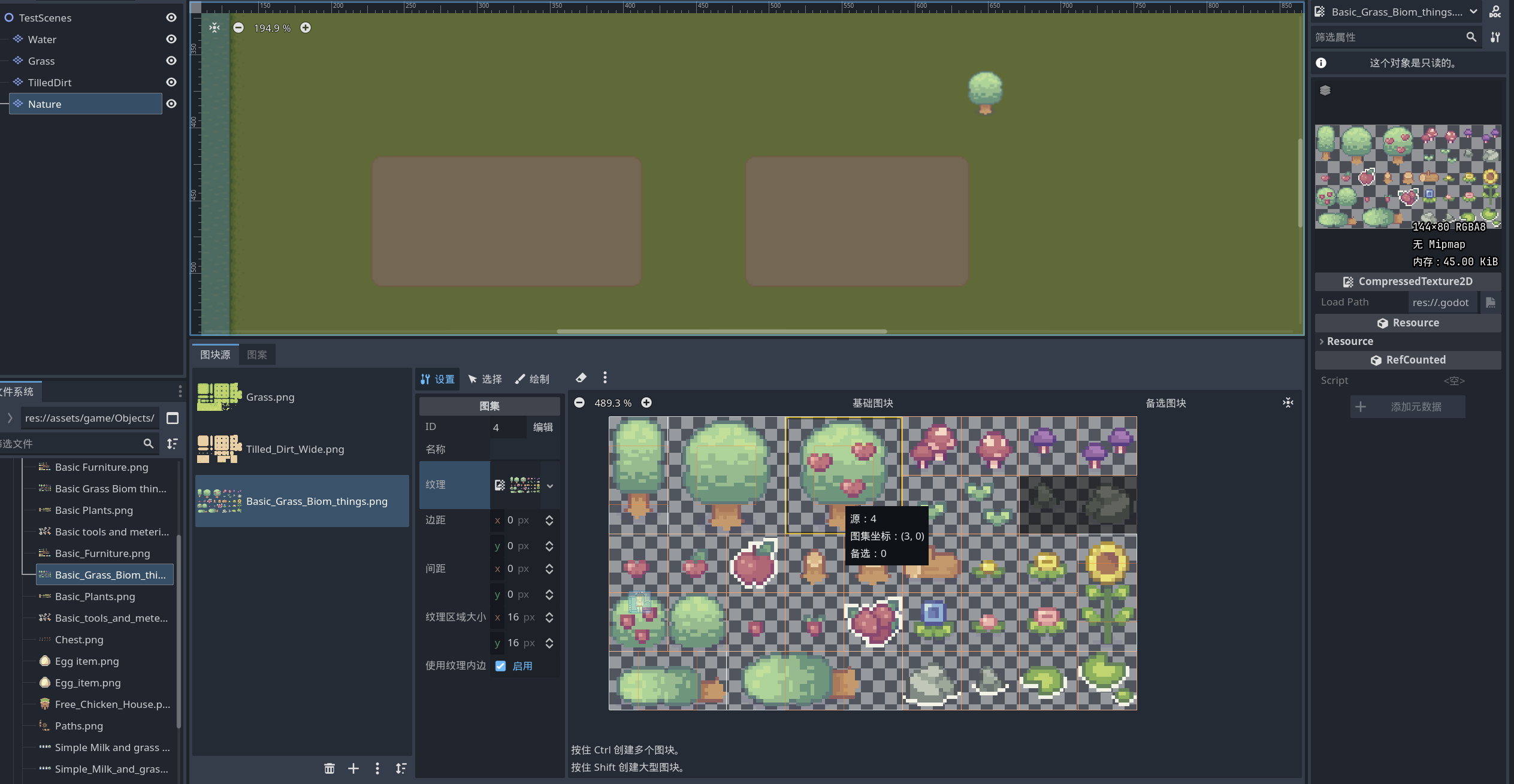
Task: Add new tile source with plus icon
Action: click(x=353, y=768)
